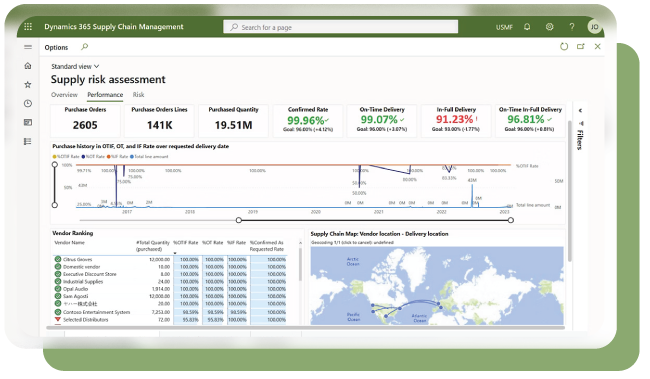Open the settings gear icon
The image size is (650, 379).
(x=549, y=27)
